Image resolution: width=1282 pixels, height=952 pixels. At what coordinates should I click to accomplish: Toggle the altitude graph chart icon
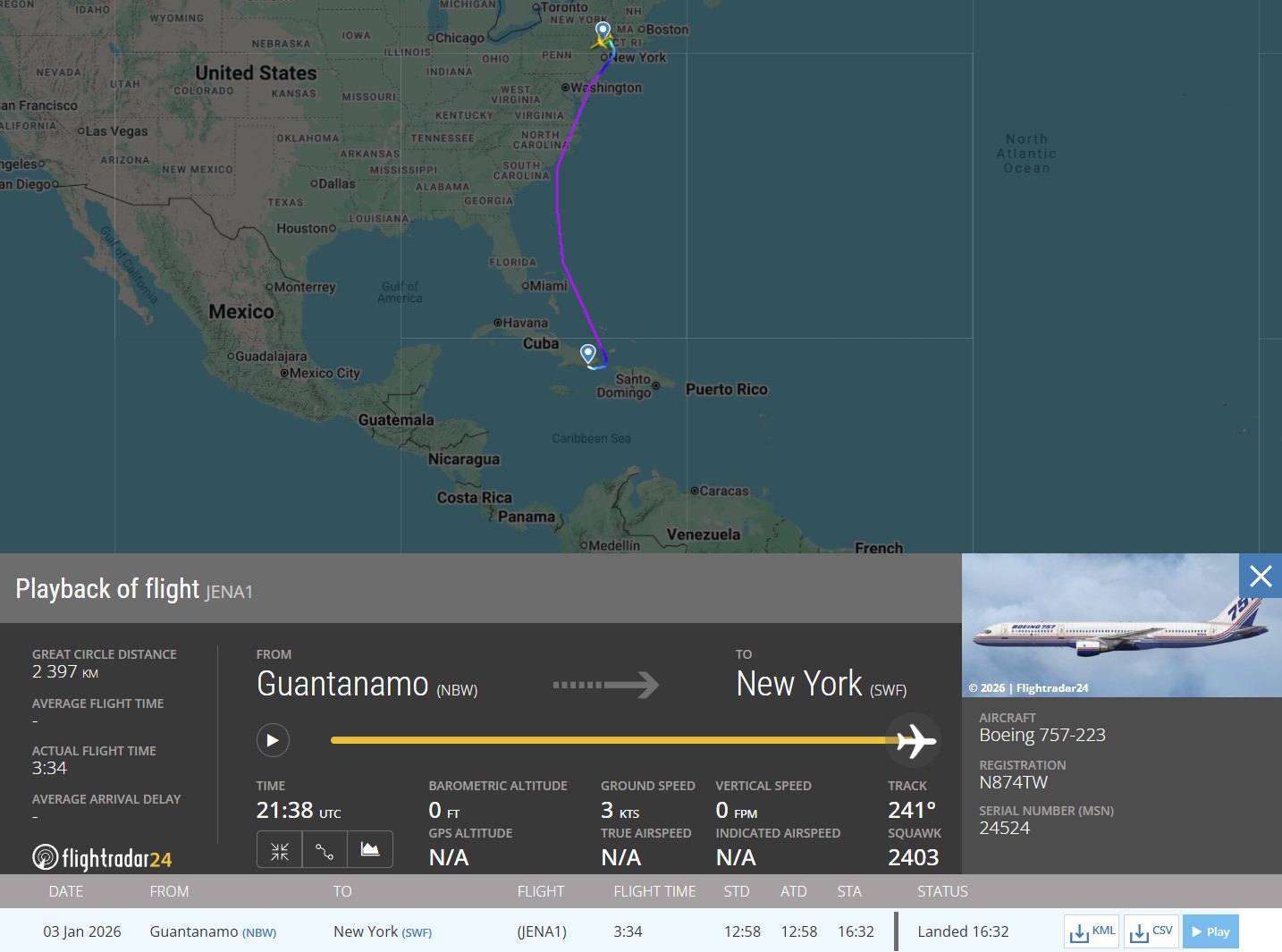370,850
